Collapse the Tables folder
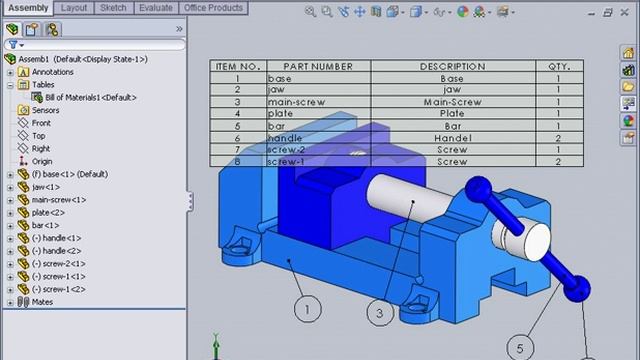The image size is (640, 360). pos(10,85)
